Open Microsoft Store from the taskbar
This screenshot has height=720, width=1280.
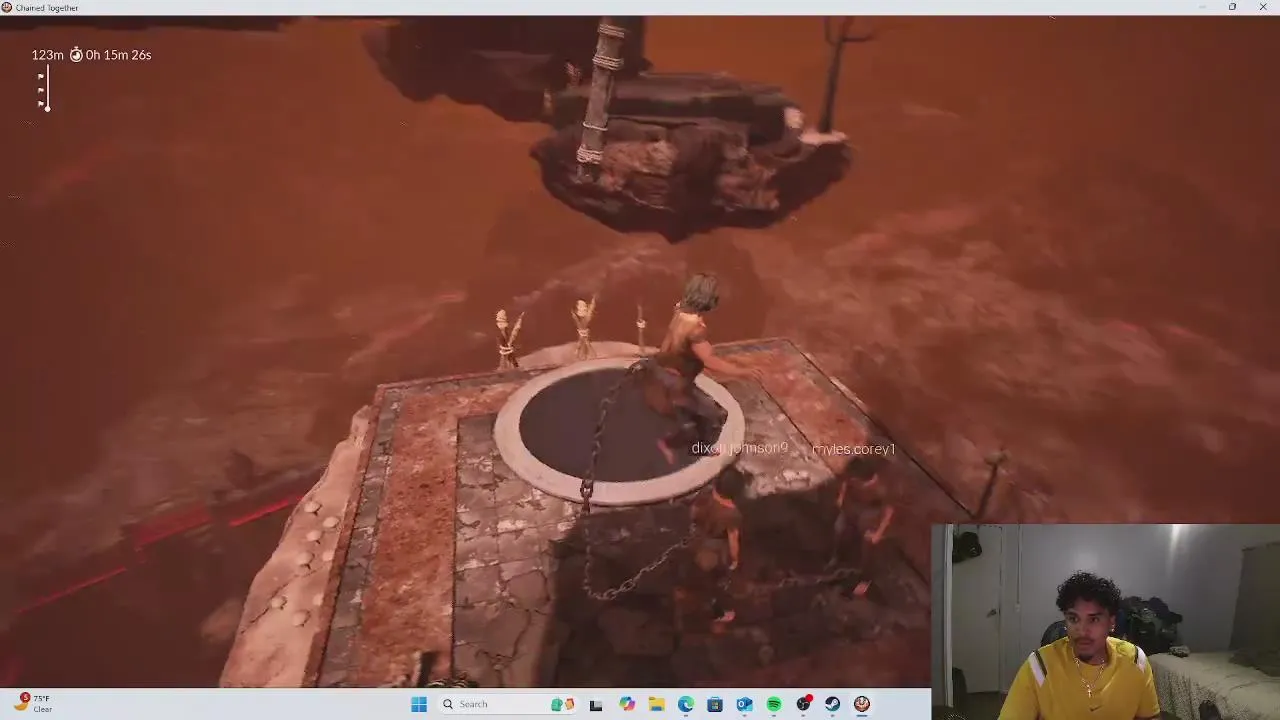coord(715,704)
